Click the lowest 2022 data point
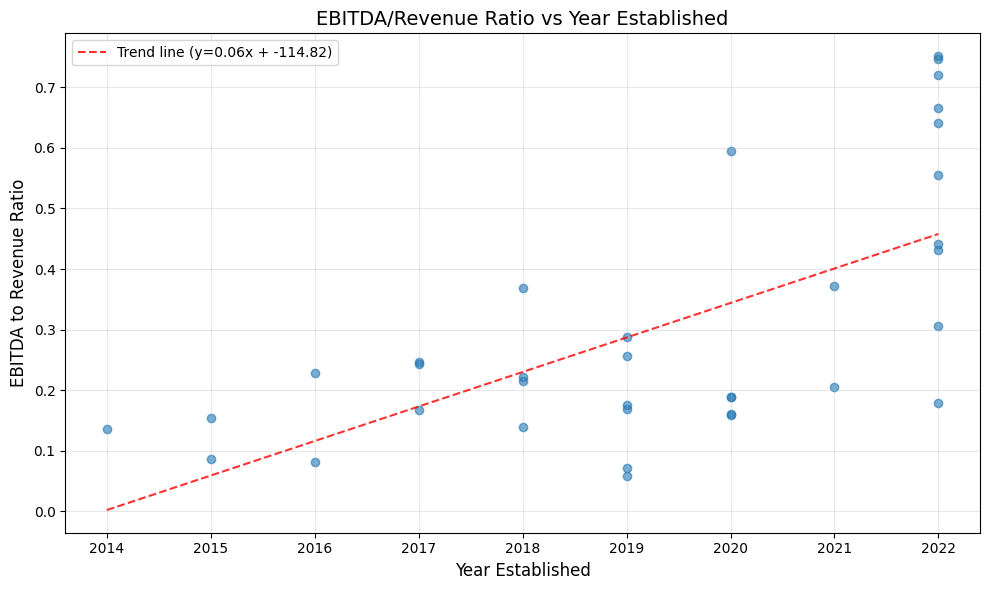Image resolution: width=989 pixels, height=590 pixels. tap(938, 403)
